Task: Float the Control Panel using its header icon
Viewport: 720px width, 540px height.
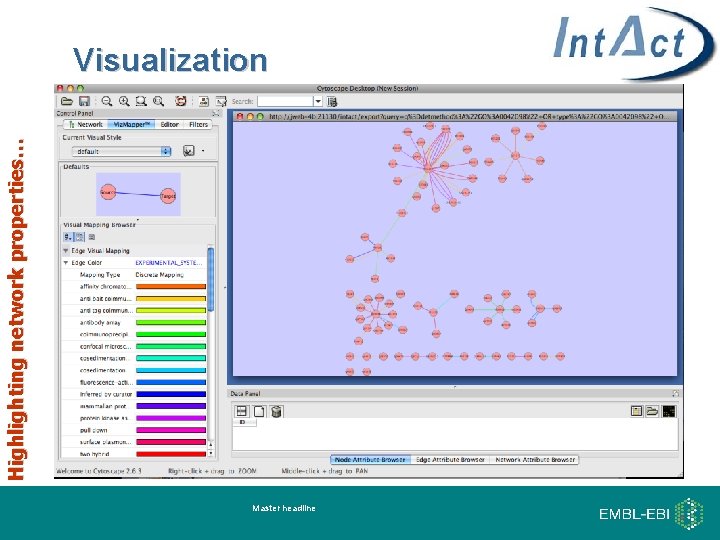Action: point(216,113)
